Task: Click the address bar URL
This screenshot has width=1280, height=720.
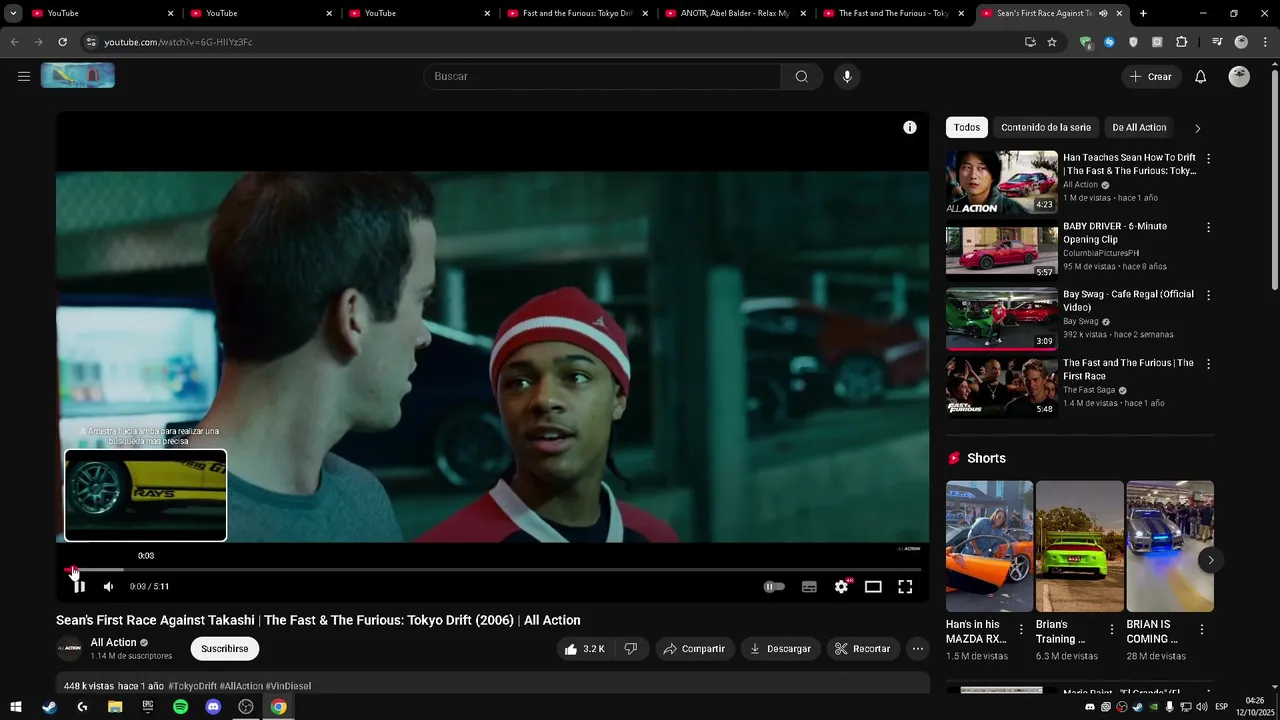Action: click(x=178, y=42)
